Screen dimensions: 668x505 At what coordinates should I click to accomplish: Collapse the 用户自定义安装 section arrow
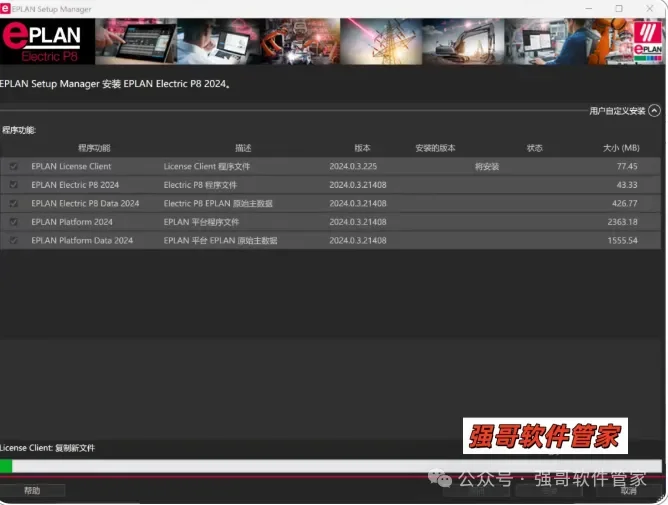(x=654, y=111)
